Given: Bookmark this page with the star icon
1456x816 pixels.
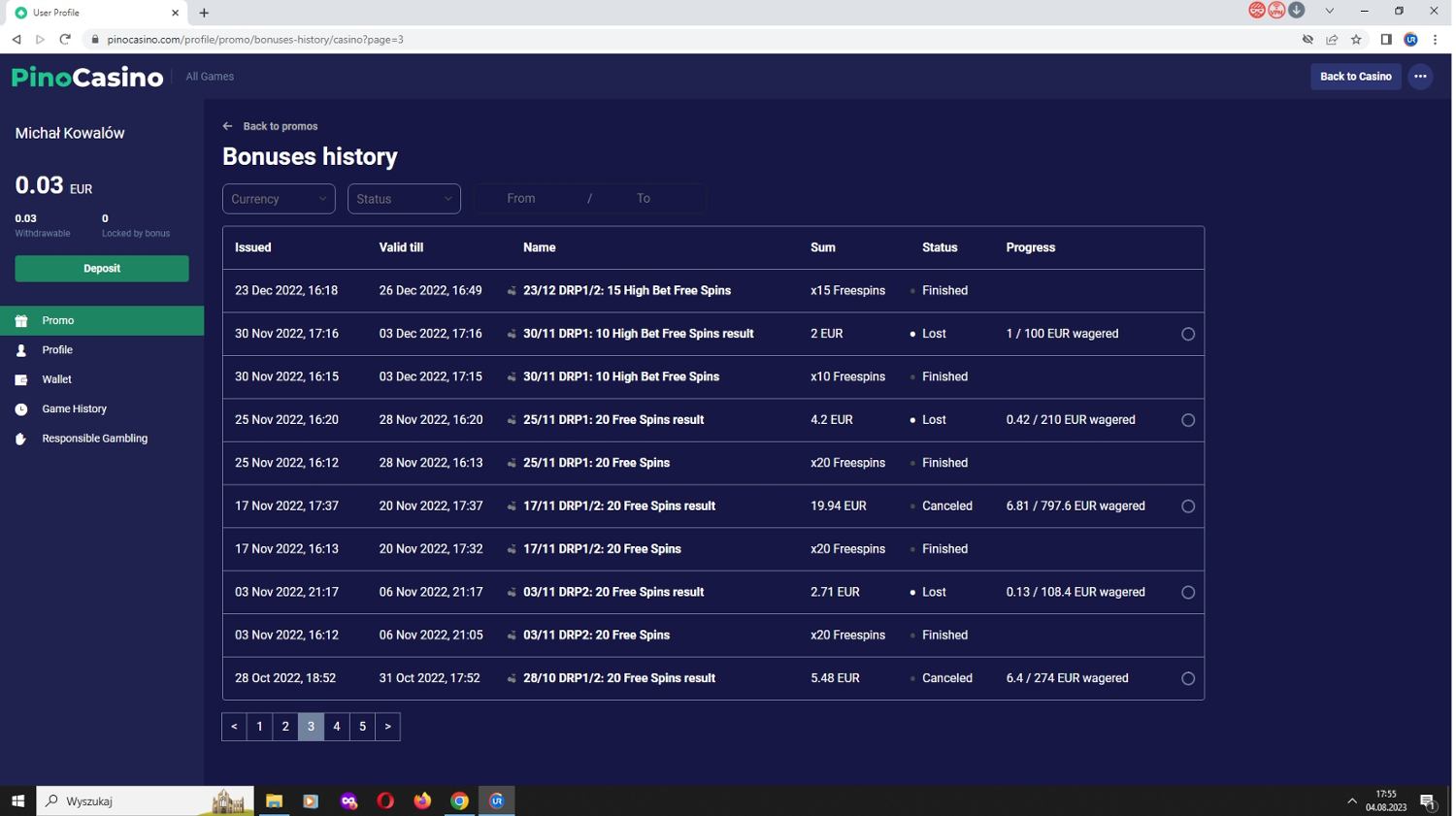Looking at the screenshot, I should click(x=1356, y=40).
